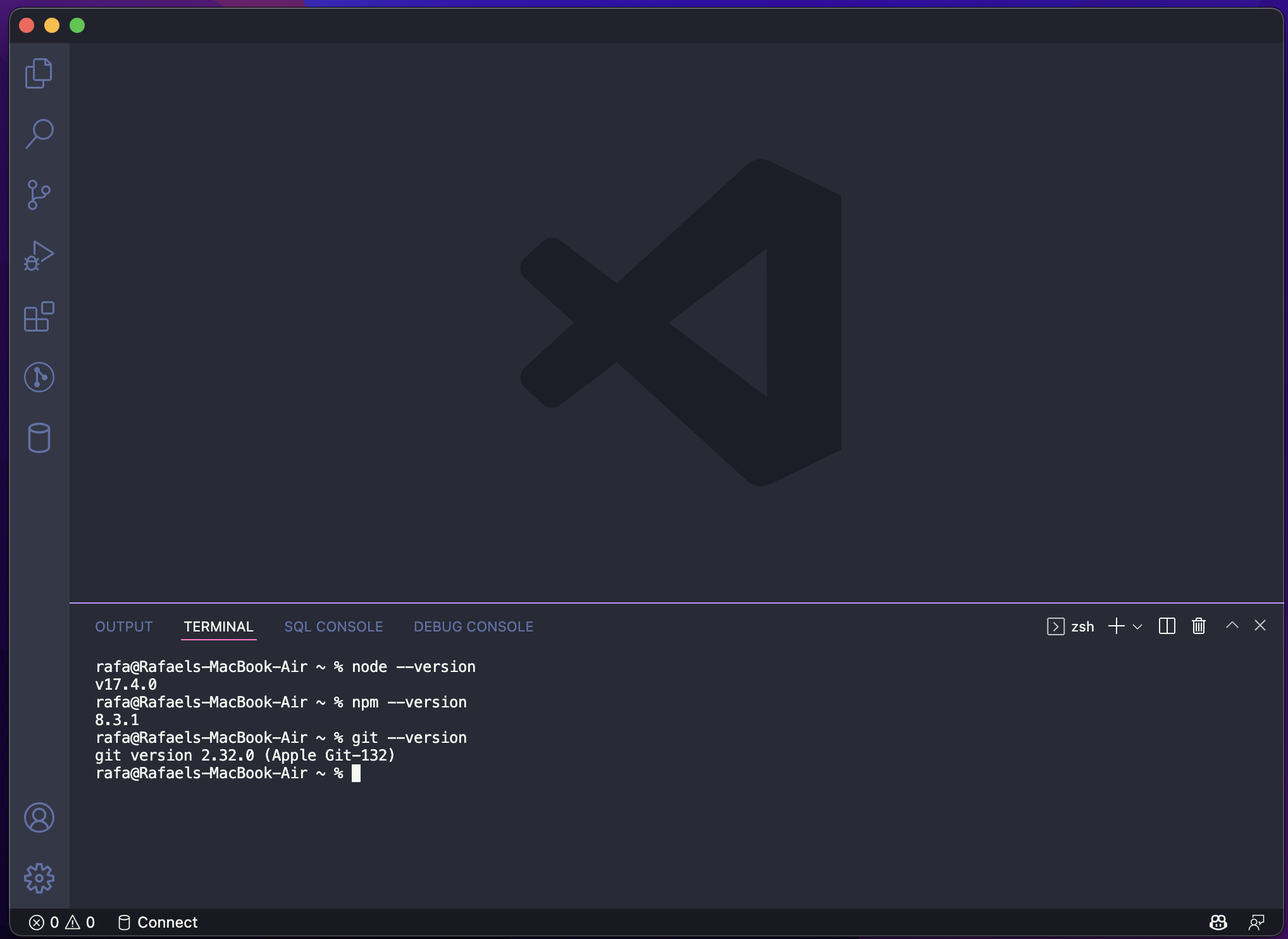Switch to the TERMINAL tab
The image size is (1288, 939).
tap(218, 626)
